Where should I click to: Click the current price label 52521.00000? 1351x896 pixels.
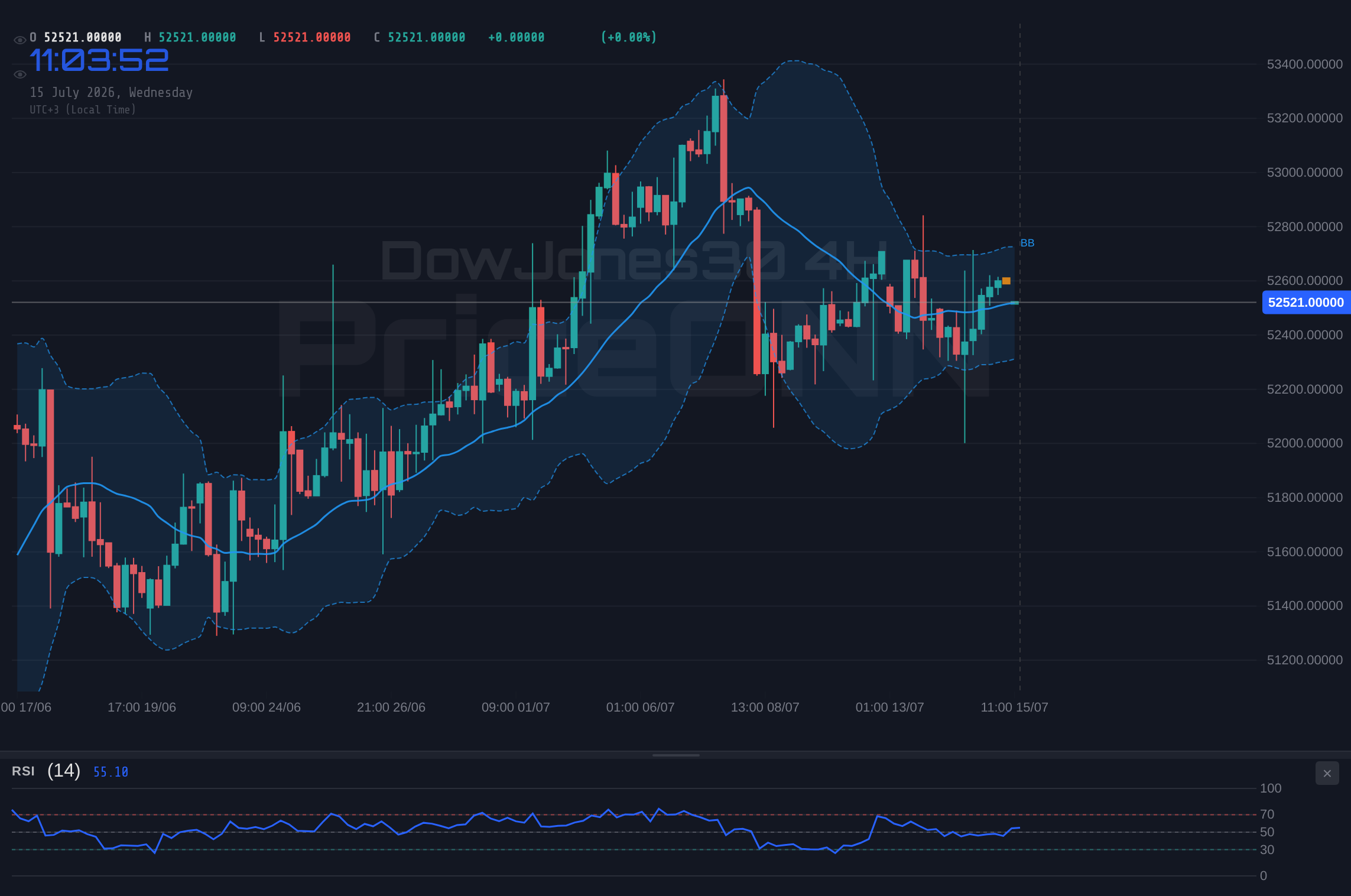[1306, 303]
